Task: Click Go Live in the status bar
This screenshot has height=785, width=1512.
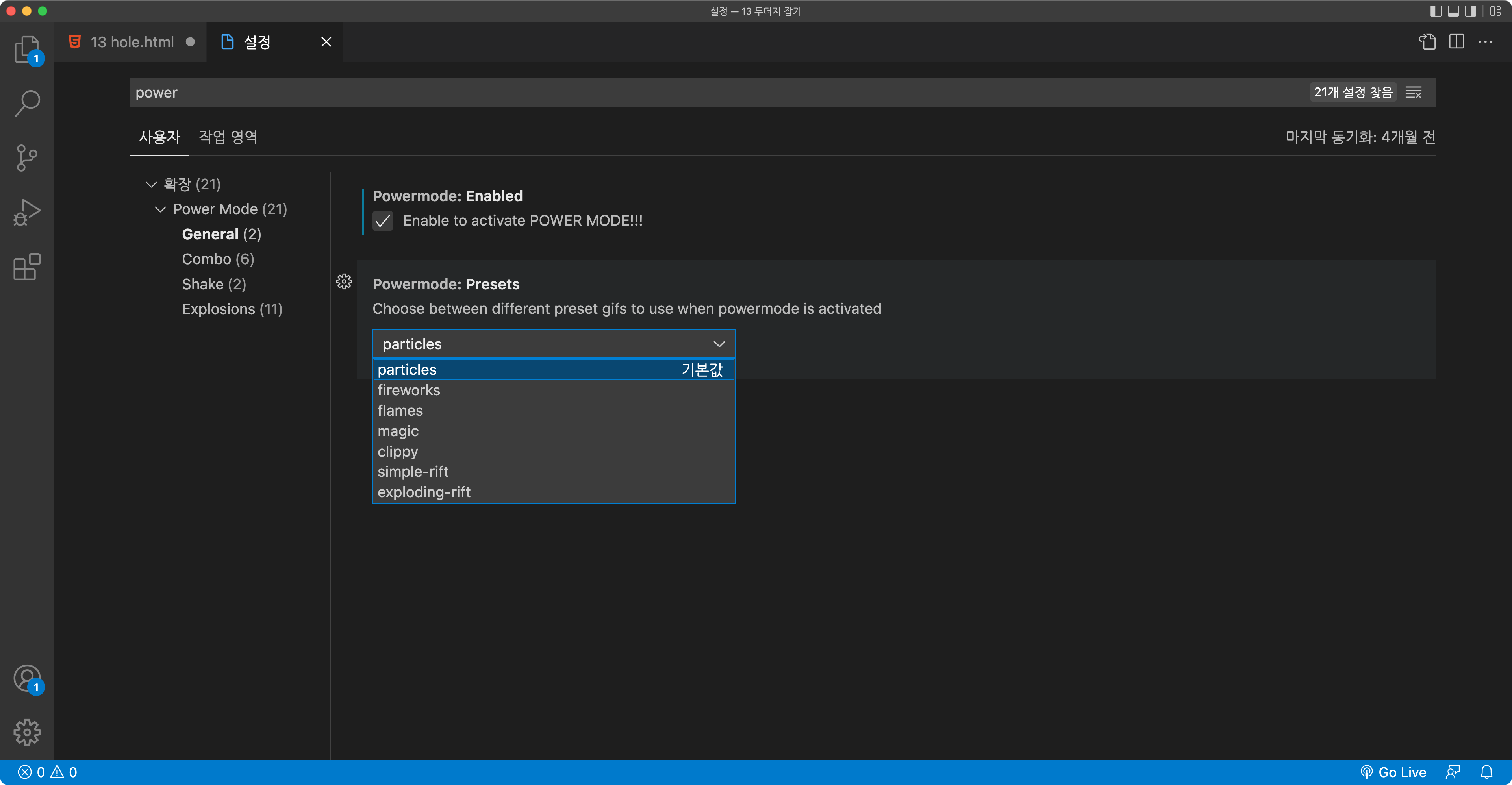Action: click(1393, 772)
